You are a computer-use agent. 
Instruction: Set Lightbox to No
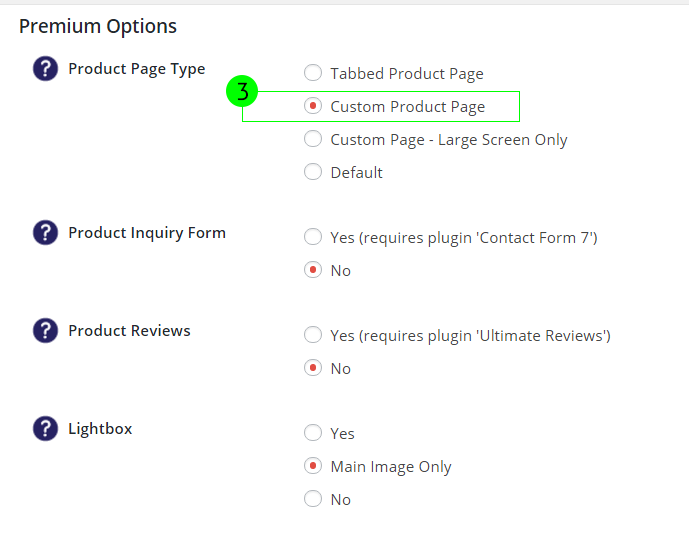click(313, 498)
